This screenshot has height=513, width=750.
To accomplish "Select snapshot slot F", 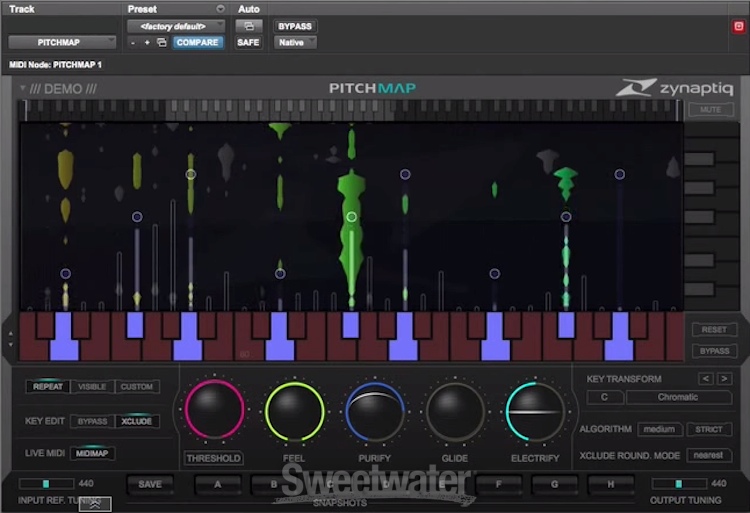I will click(x=498, y=484).
